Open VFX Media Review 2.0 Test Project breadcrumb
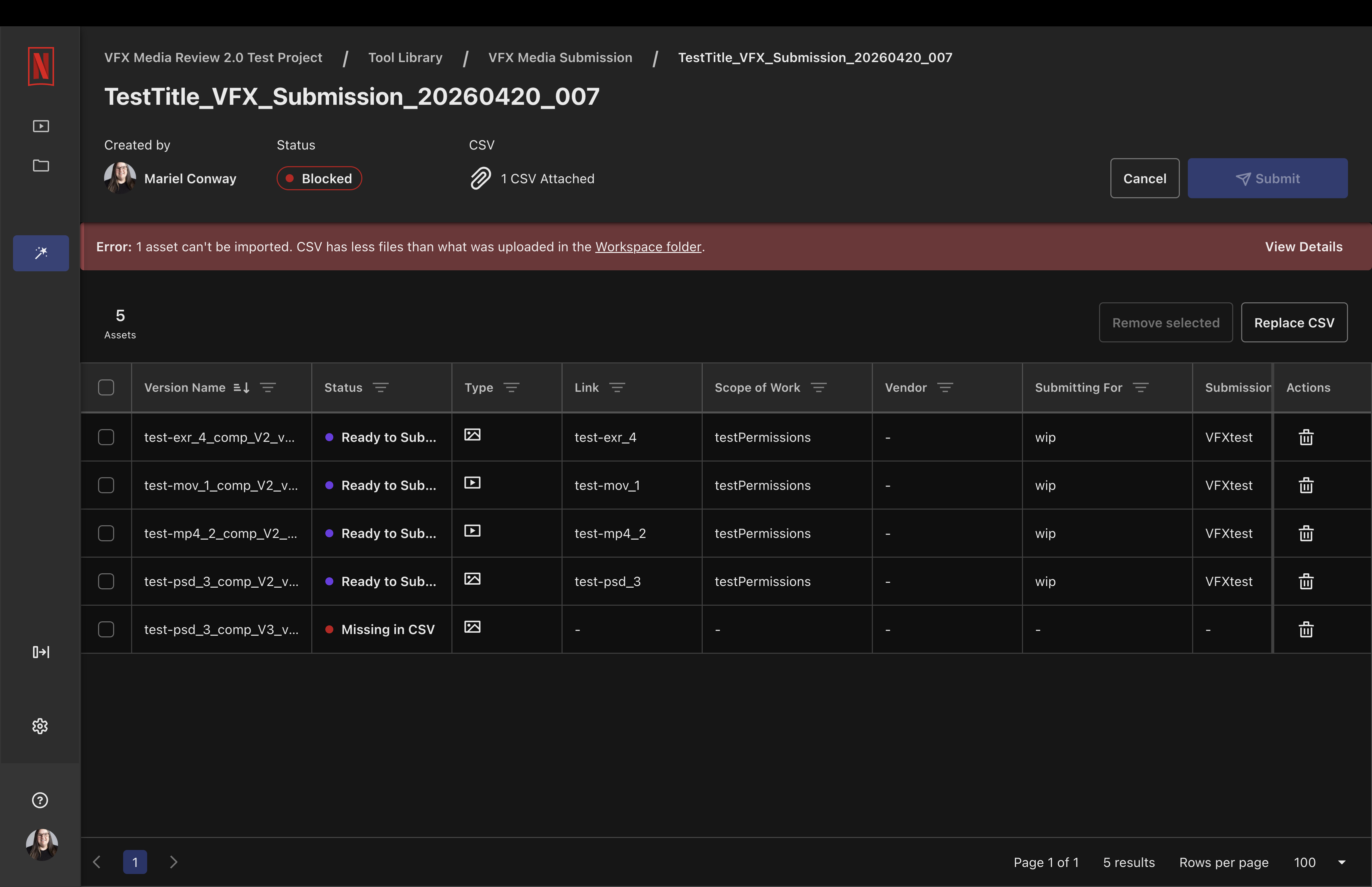The width and height of the screenshot is (1372, 887). coord(213,58)
